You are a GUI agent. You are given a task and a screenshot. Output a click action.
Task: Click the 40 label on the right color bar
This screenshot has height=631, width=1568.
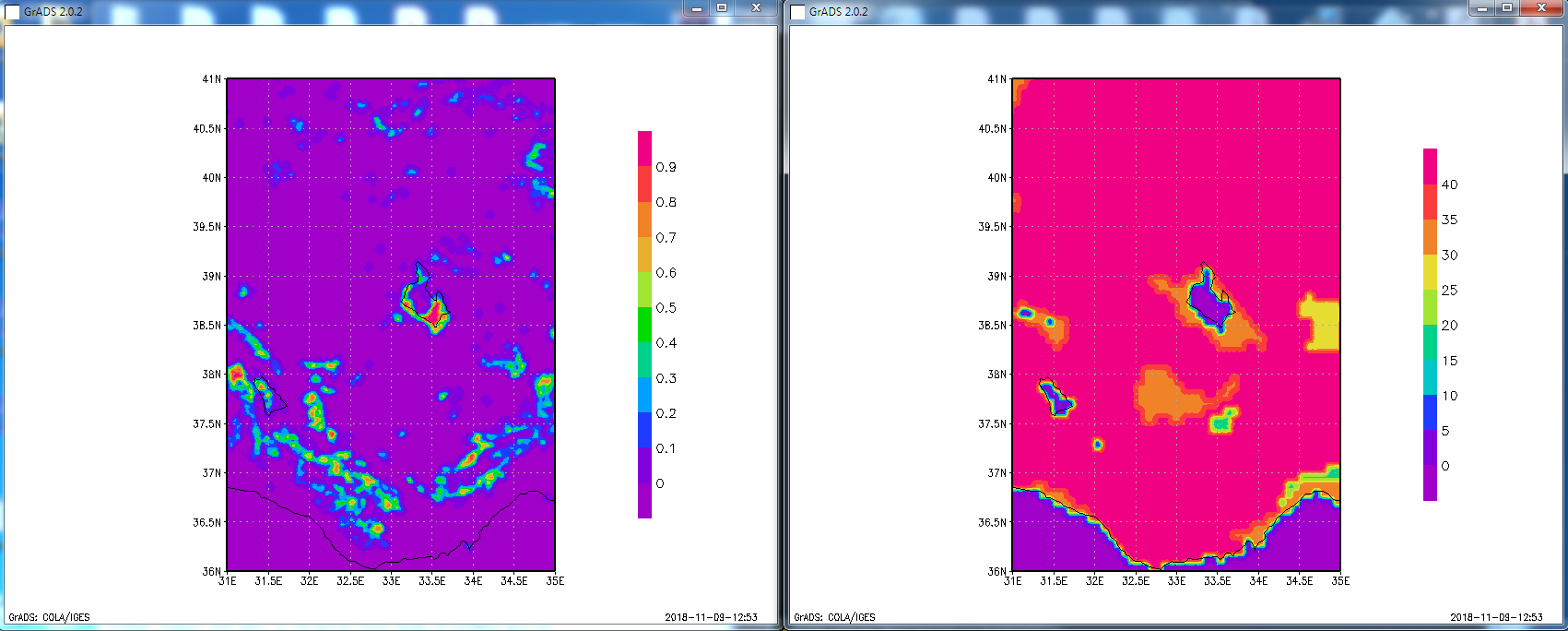click(1449, 185)
